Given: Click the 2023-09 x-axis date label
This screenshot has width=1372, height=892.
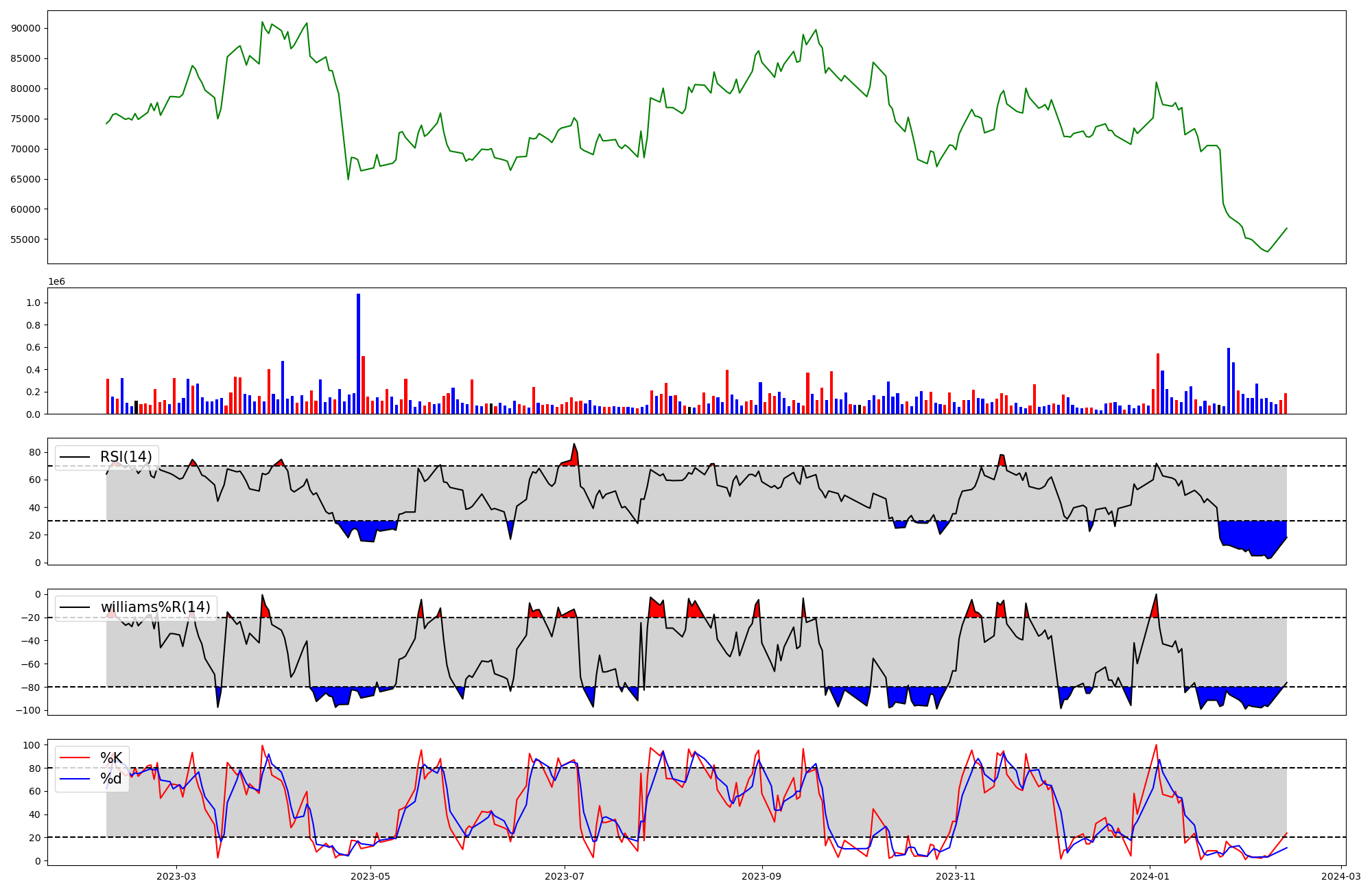Looking at the screenshot, I should (761, 876).
